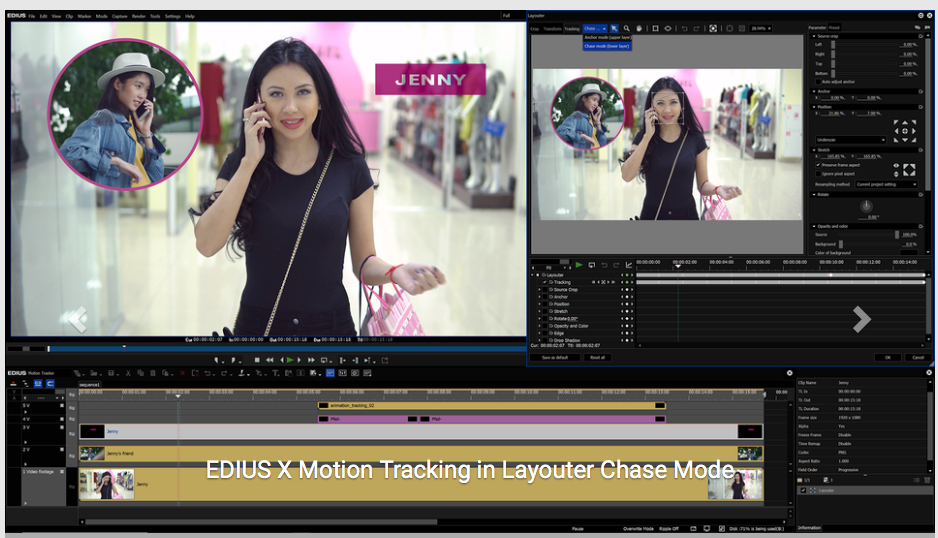The image size is (938, 538).
Task: Collapse the Position parameter section
Action: point(814,107)
